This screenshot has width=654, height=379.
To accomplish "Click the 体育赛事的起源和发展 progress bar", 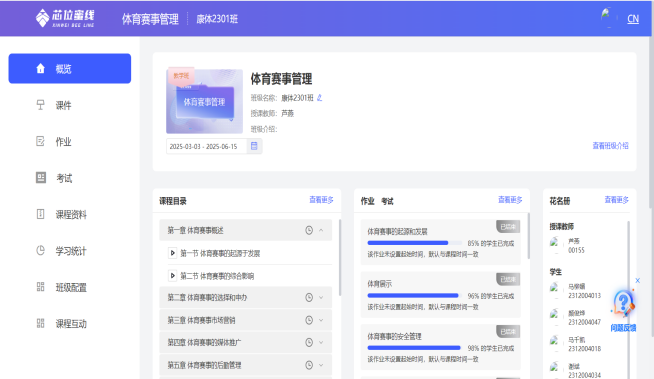I will 415,243.
